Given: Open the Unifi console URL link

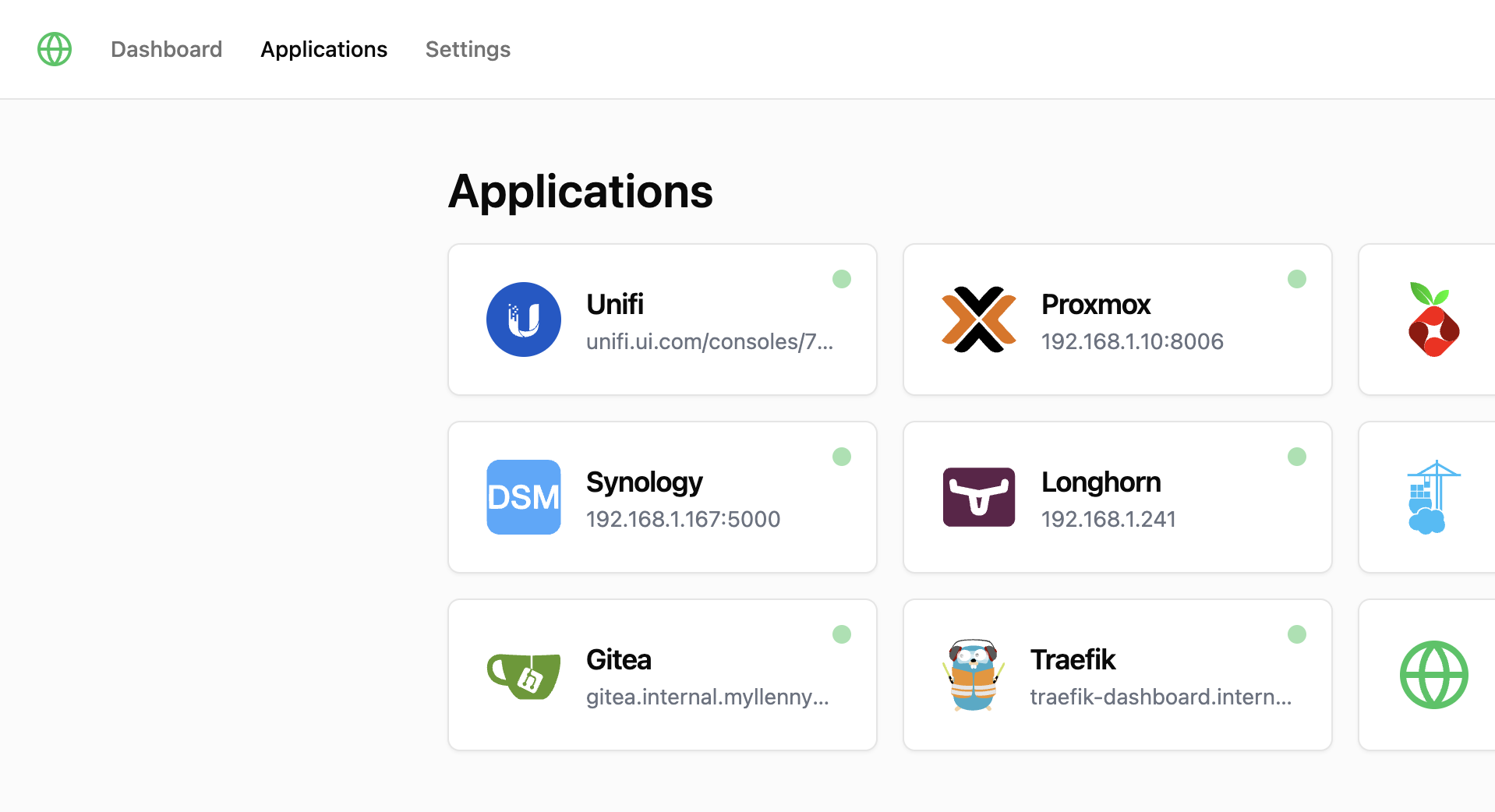Looking at the screenshot, I should coord(709,341).
